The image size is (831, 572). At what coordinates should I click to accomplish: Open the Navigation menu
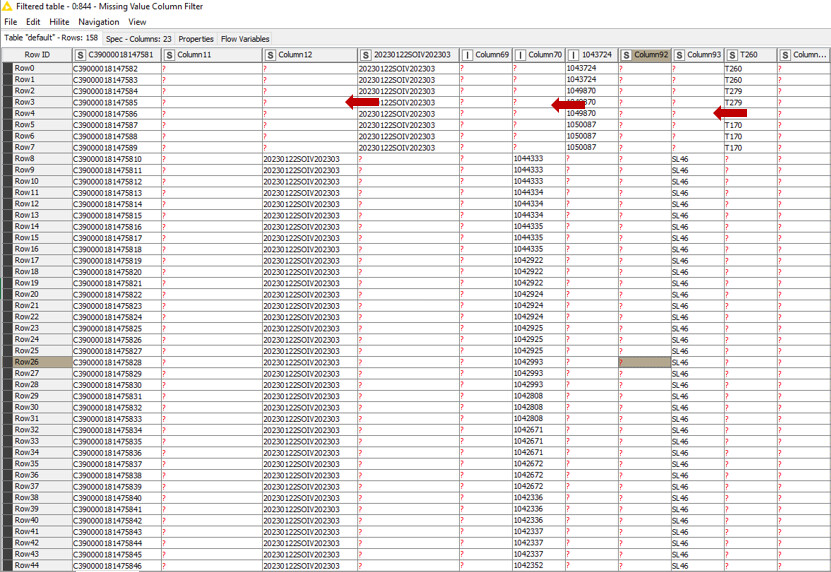[98, 22]
